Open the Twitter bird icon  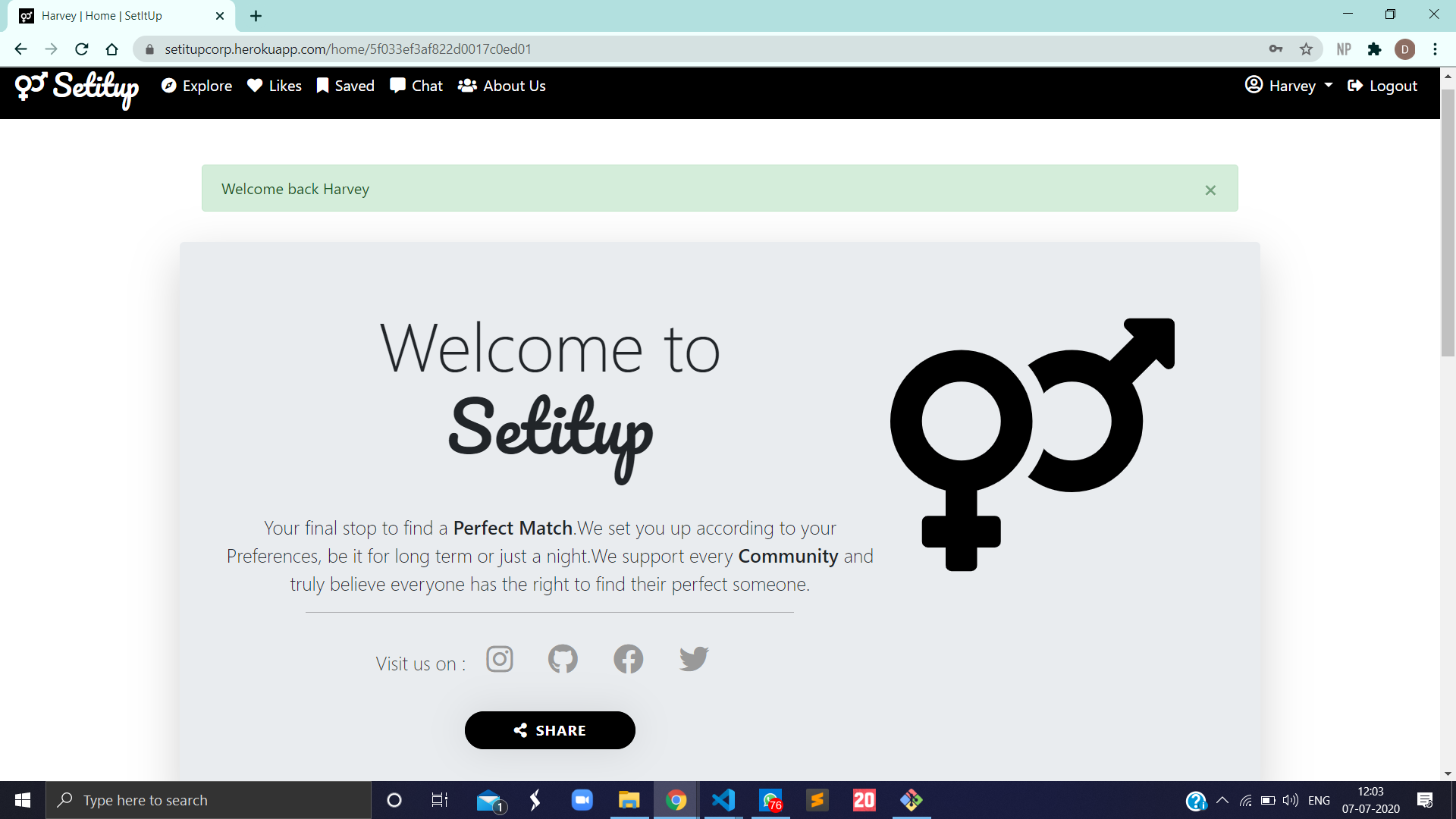[x=694, y=659]
